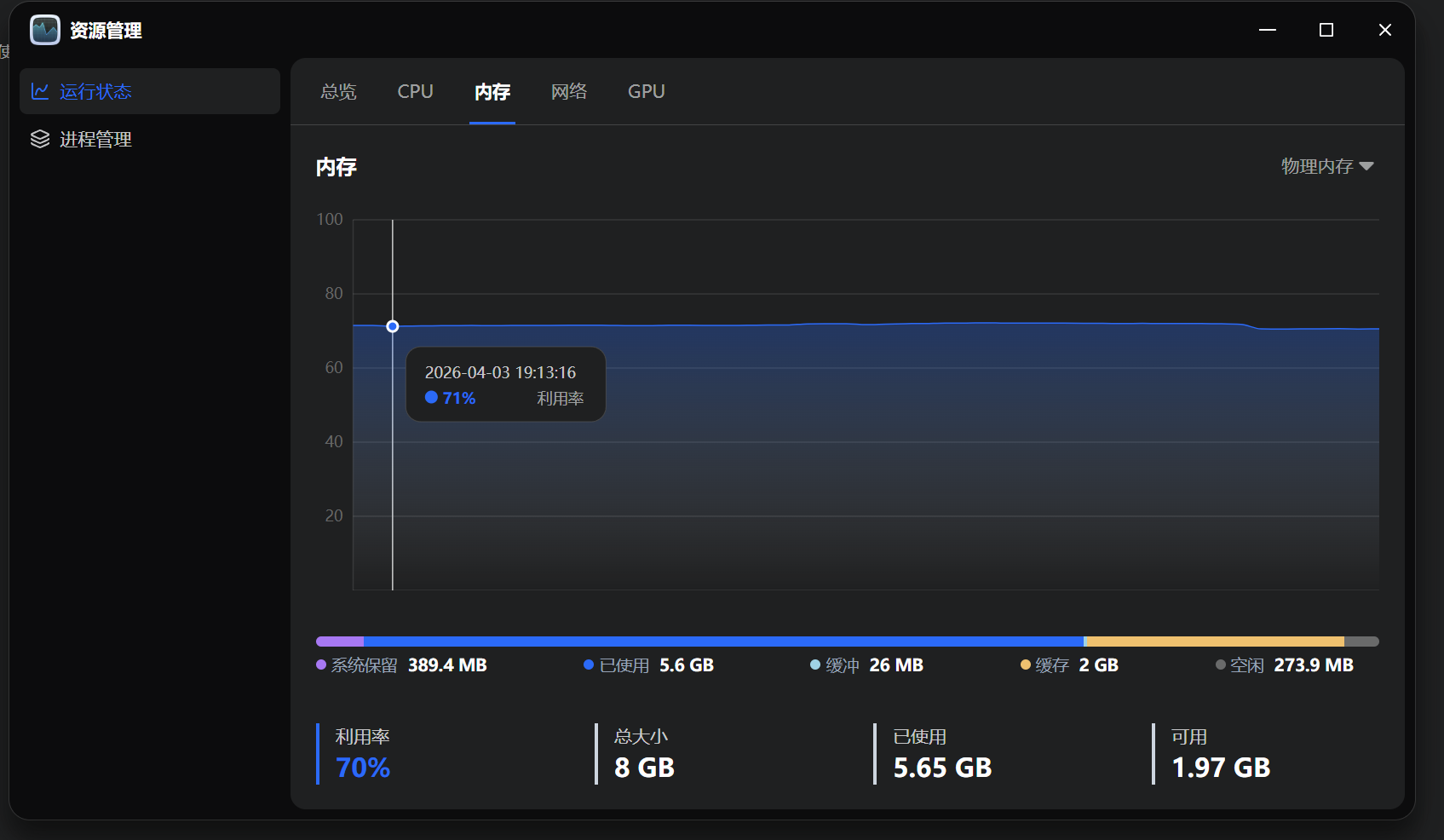1444x840 pixels.
Task: Select the 网络 tab
Action: 568,91
